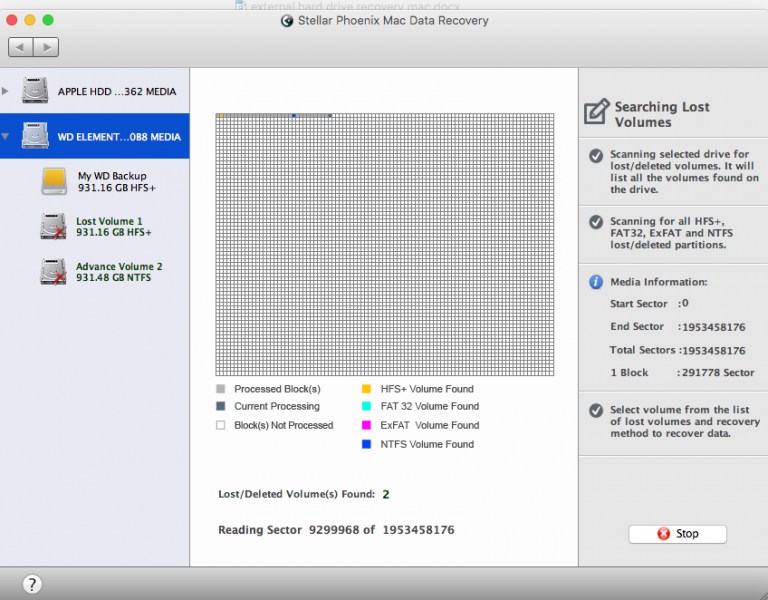Viewport: 768px width, 600px height.
Task: Stop the volume scan
Action: coord(677,534)
